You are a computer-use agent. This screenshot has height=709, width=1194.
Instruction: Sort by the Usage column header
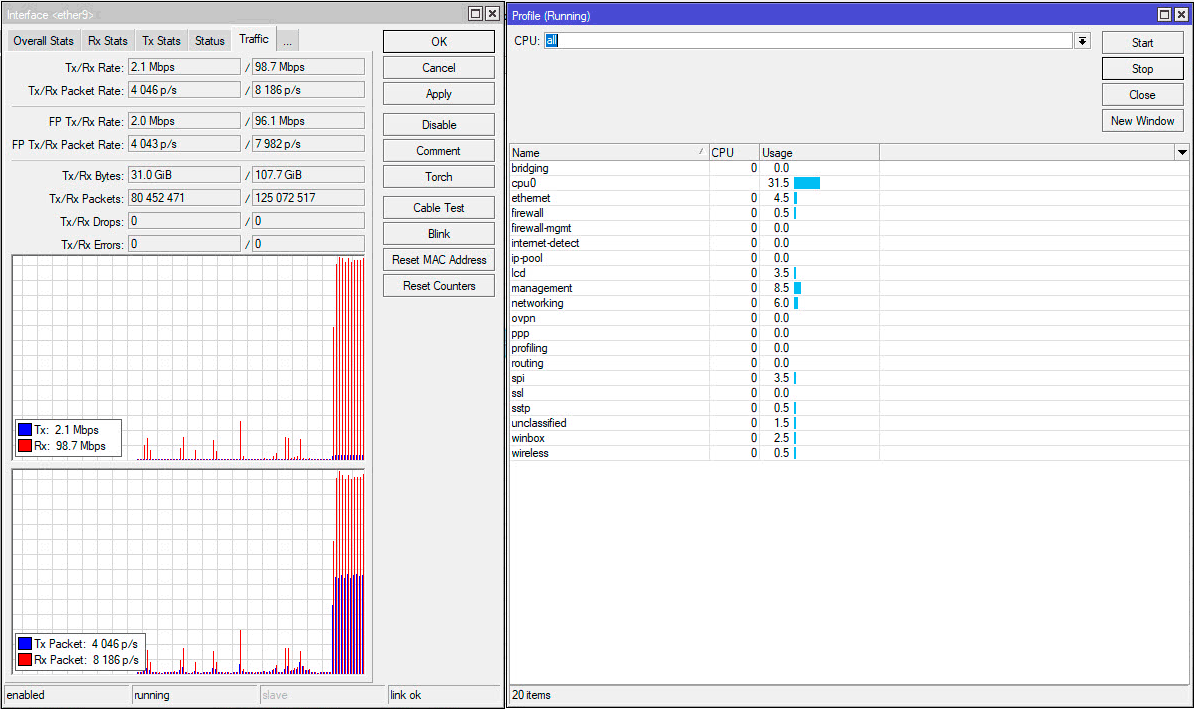(x=818, y=153)
